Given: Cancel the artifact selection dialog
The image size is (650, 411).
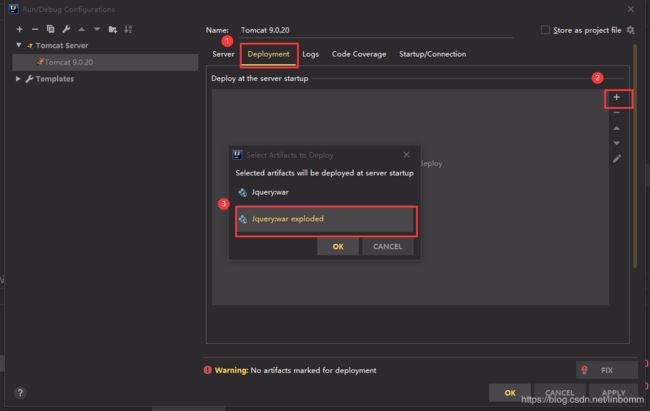Looking at the screenshot, I should click(x=388, y=247).
